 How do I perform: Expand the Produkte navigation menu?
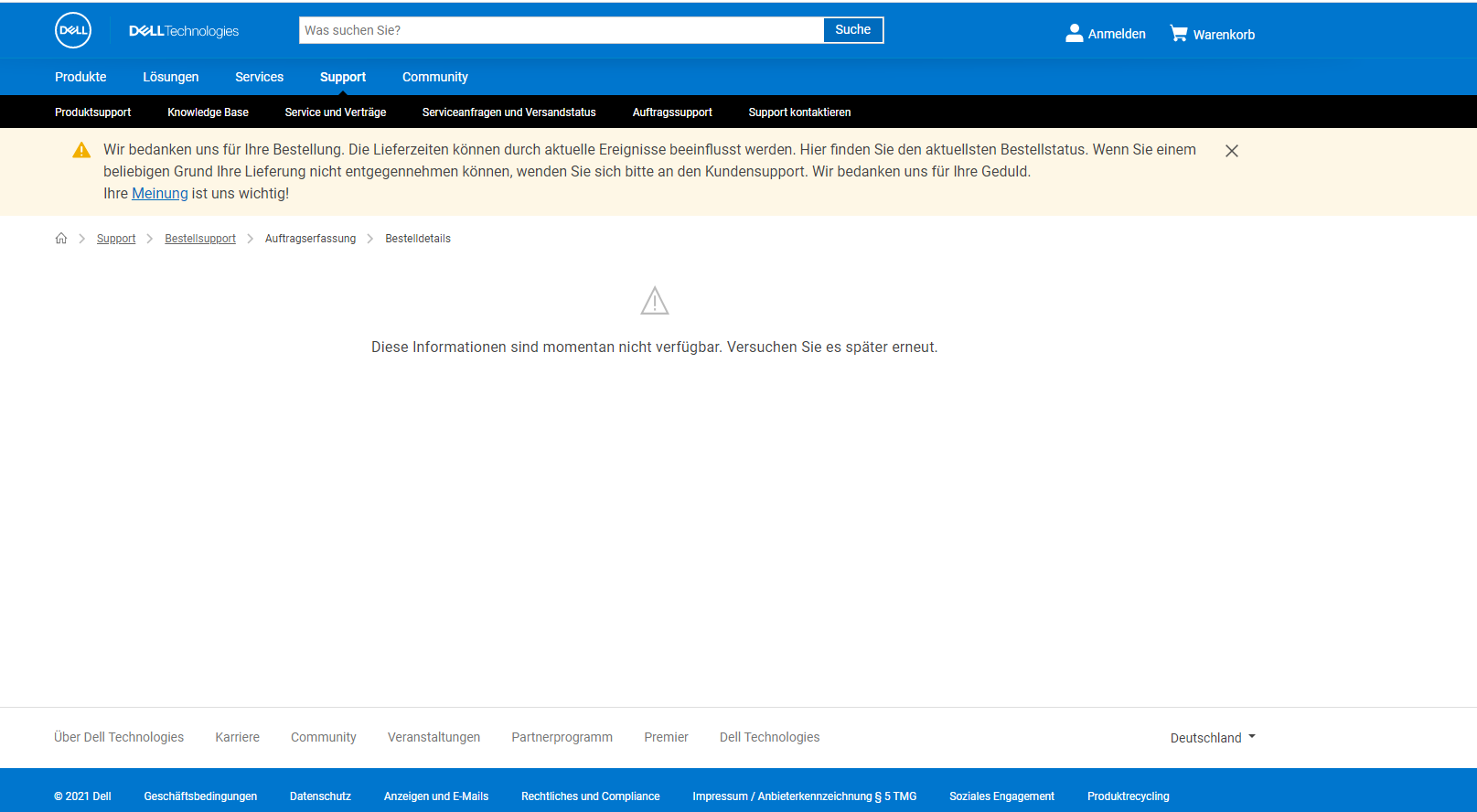80,77
